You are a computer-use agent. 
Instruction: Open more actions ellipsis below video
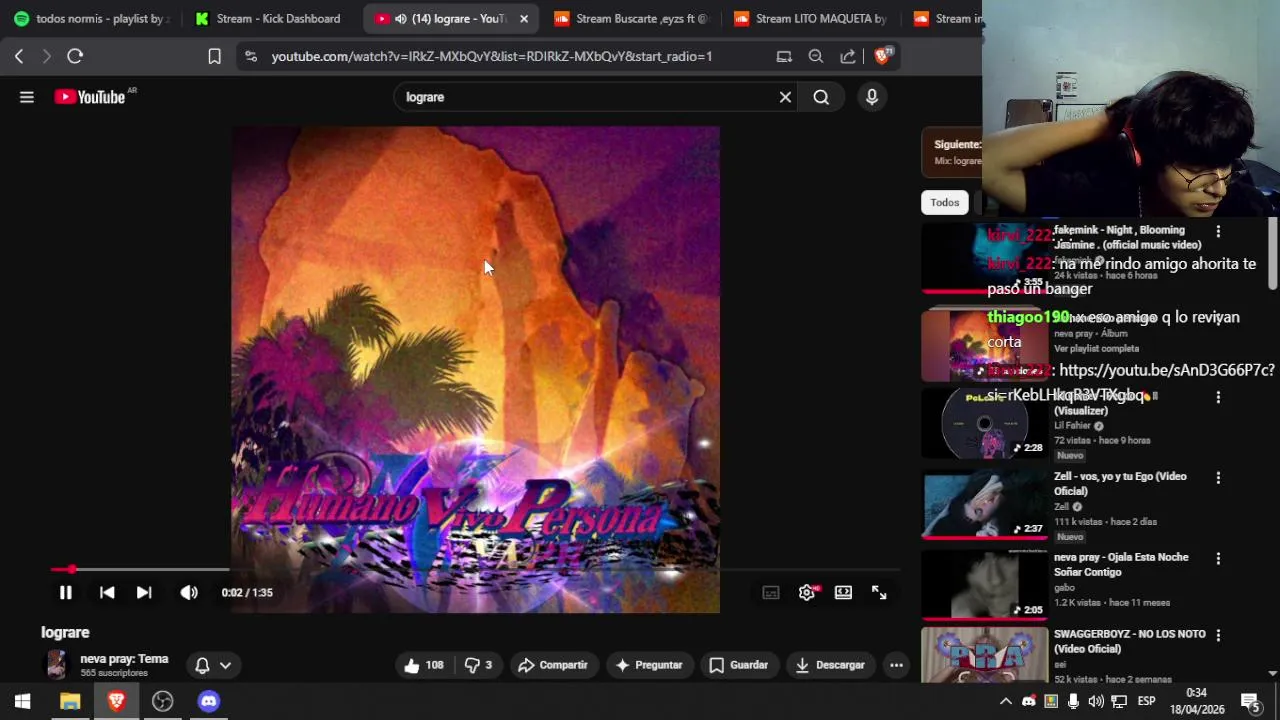[x=896, y=665]
